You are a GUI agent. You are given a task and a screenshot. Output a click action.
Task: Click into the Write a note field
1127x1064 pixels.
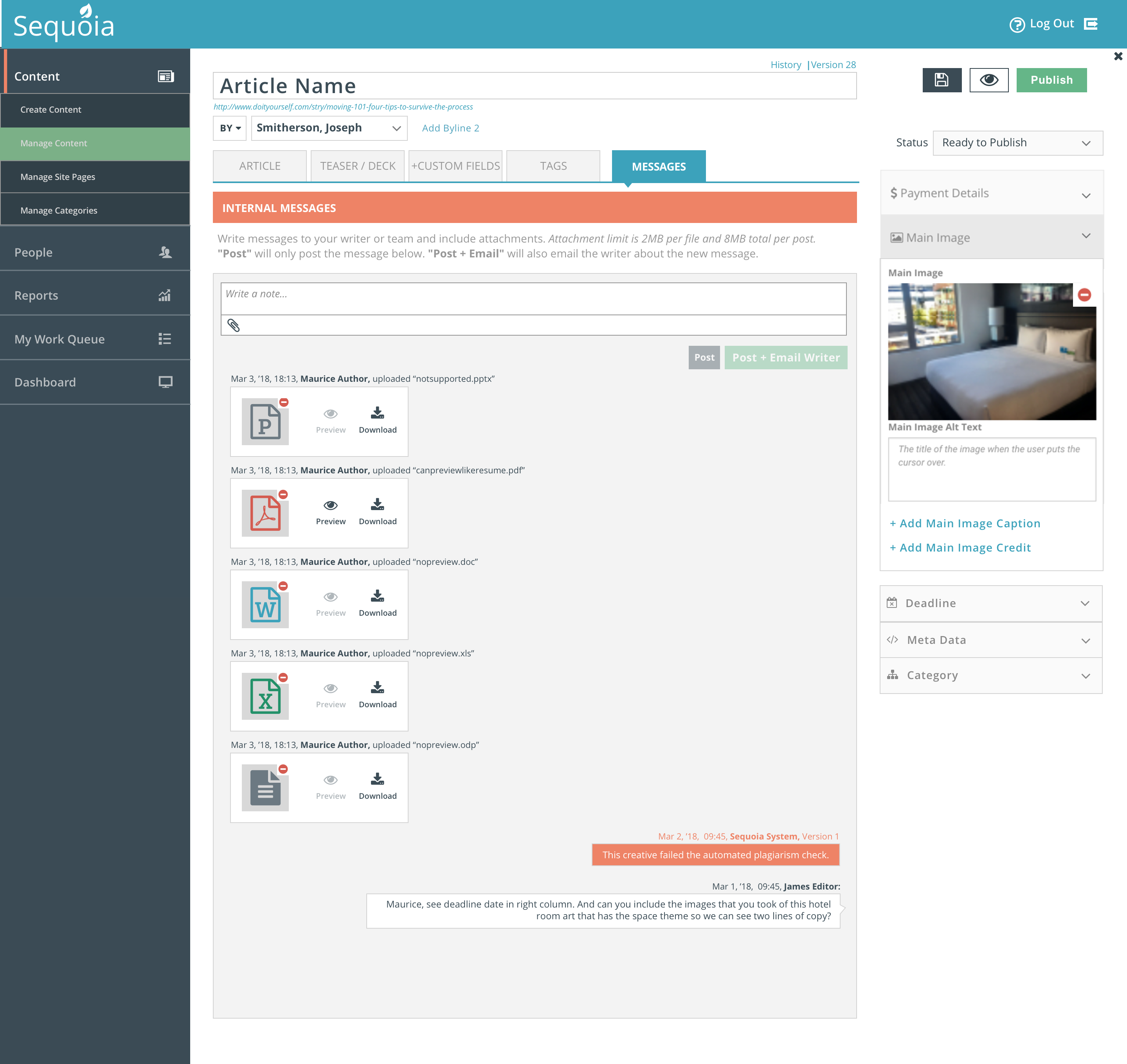pos(533,298)
